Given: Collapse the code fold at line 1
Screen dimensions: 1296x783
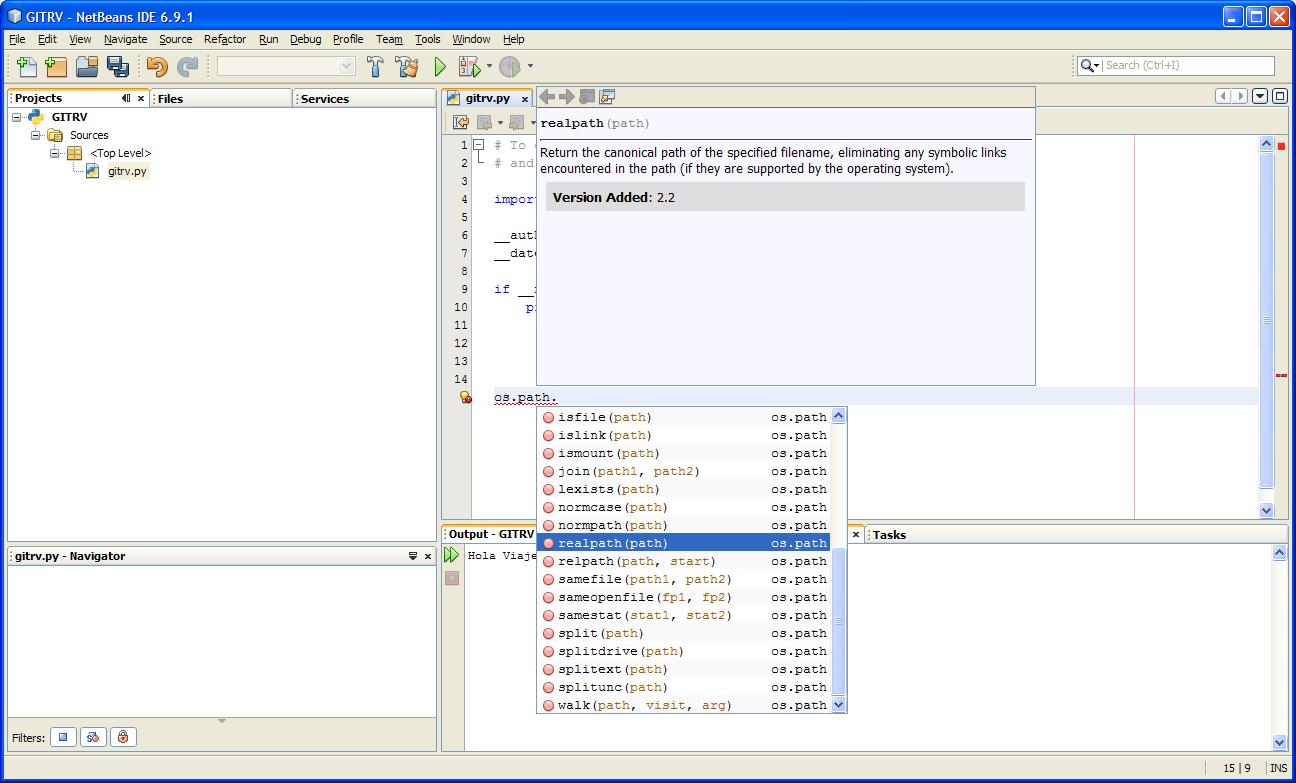Looking at the screenshot, I should pyautogui.click(x=479, y=145).
